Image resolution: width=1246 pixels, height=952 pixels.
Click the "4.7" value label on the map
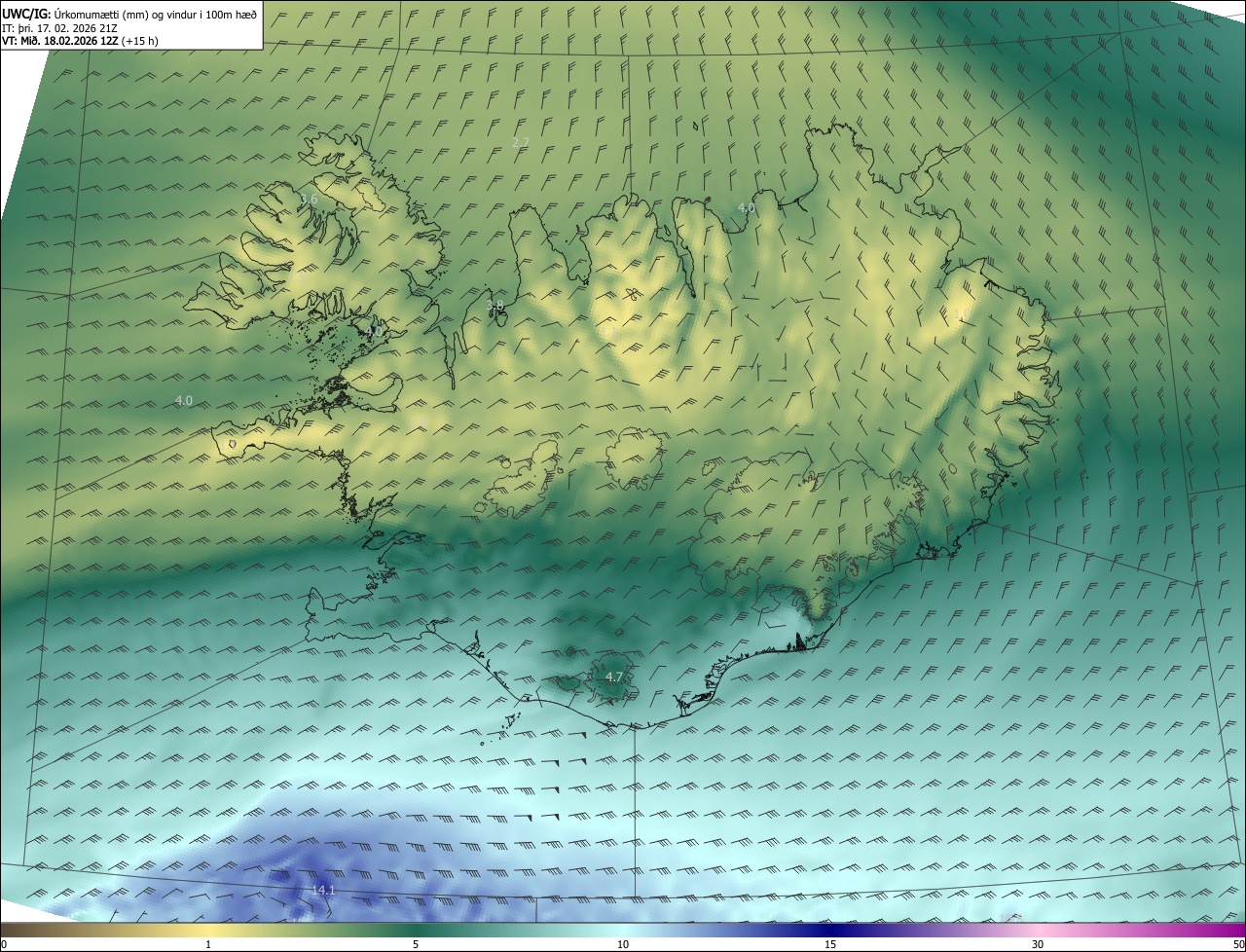coord(614,677)
